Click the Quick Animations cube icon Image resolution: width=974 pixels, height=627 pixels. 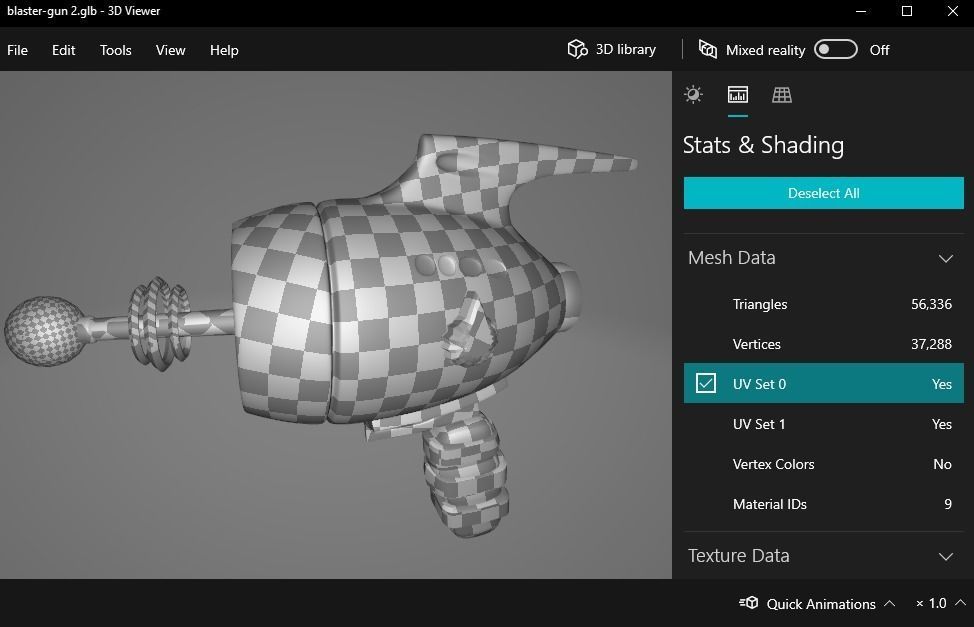(x=749, y=603)
